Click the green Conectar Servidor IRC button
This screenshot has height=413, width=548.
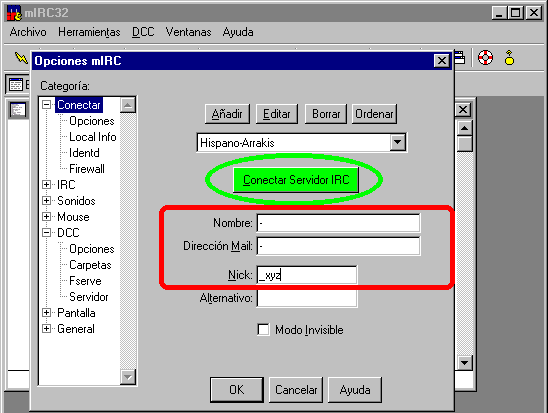tap(296, 180)
